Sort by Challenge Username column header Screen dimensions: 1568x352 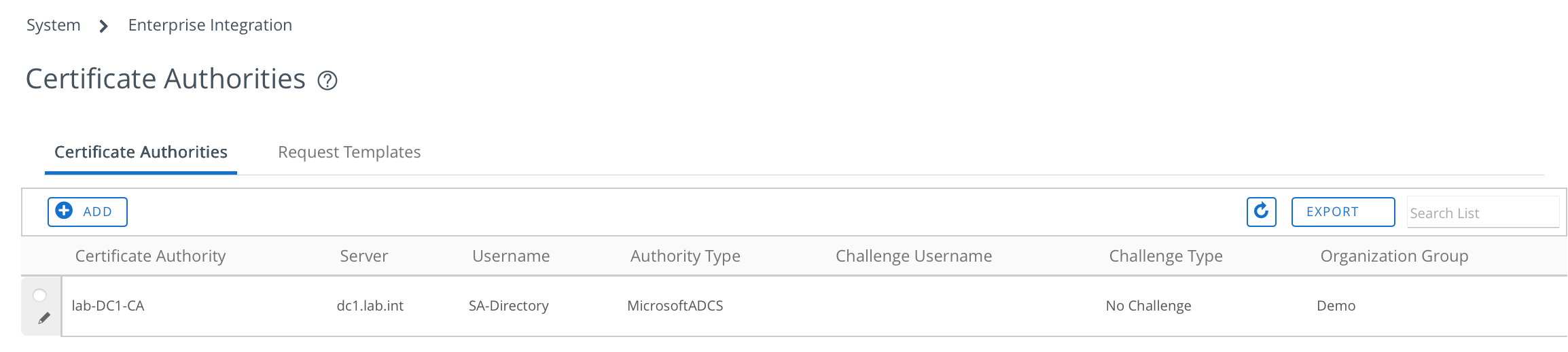tap(913, 256)
